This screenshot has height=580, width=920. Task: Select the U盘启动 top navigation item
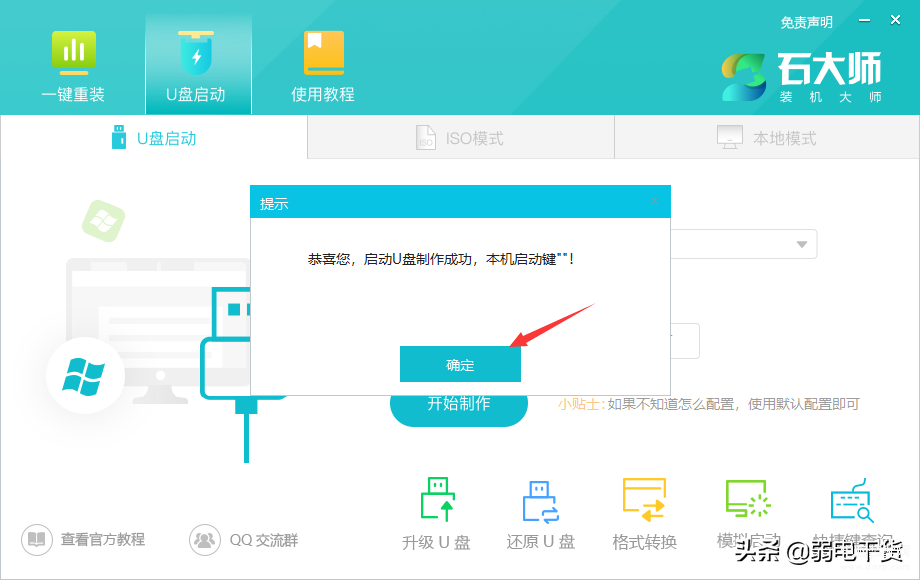click(x=196, y=66)
